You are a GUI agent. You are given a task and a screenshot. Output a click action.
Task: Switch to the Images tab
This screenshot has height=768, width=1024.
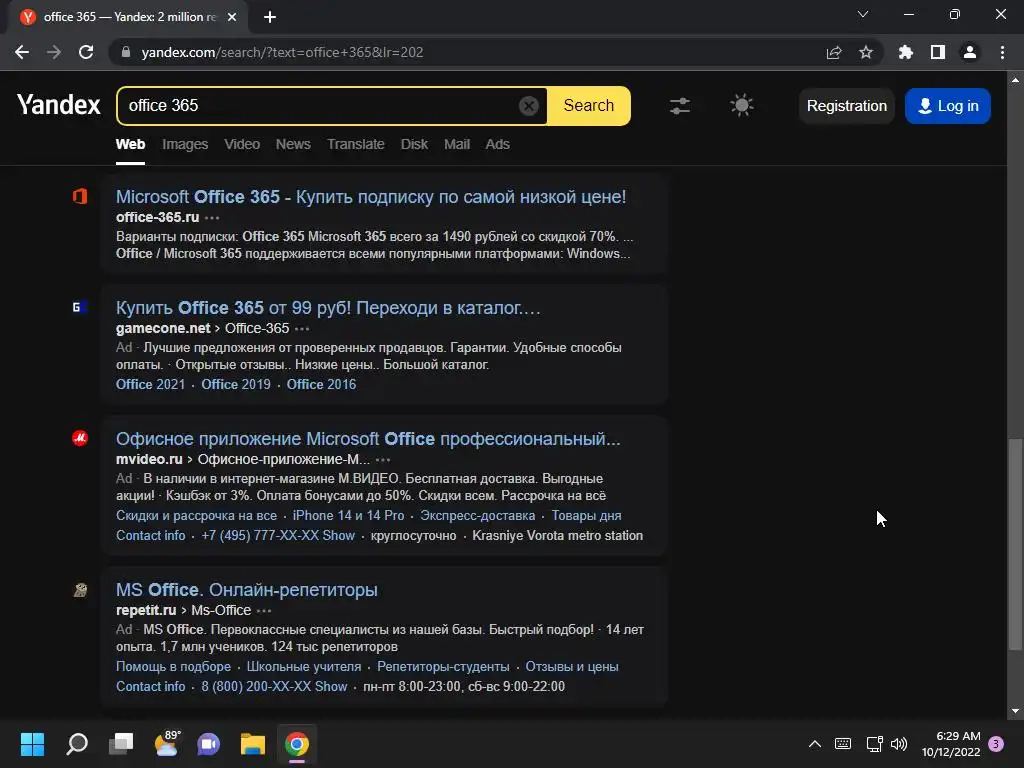(x=185, y=144)
